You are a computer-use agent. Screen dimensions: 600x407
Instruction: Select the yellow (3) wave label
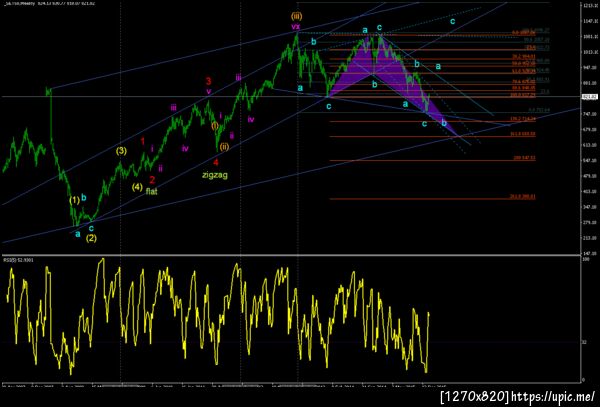pyautogui.click(x=121, y=151)
